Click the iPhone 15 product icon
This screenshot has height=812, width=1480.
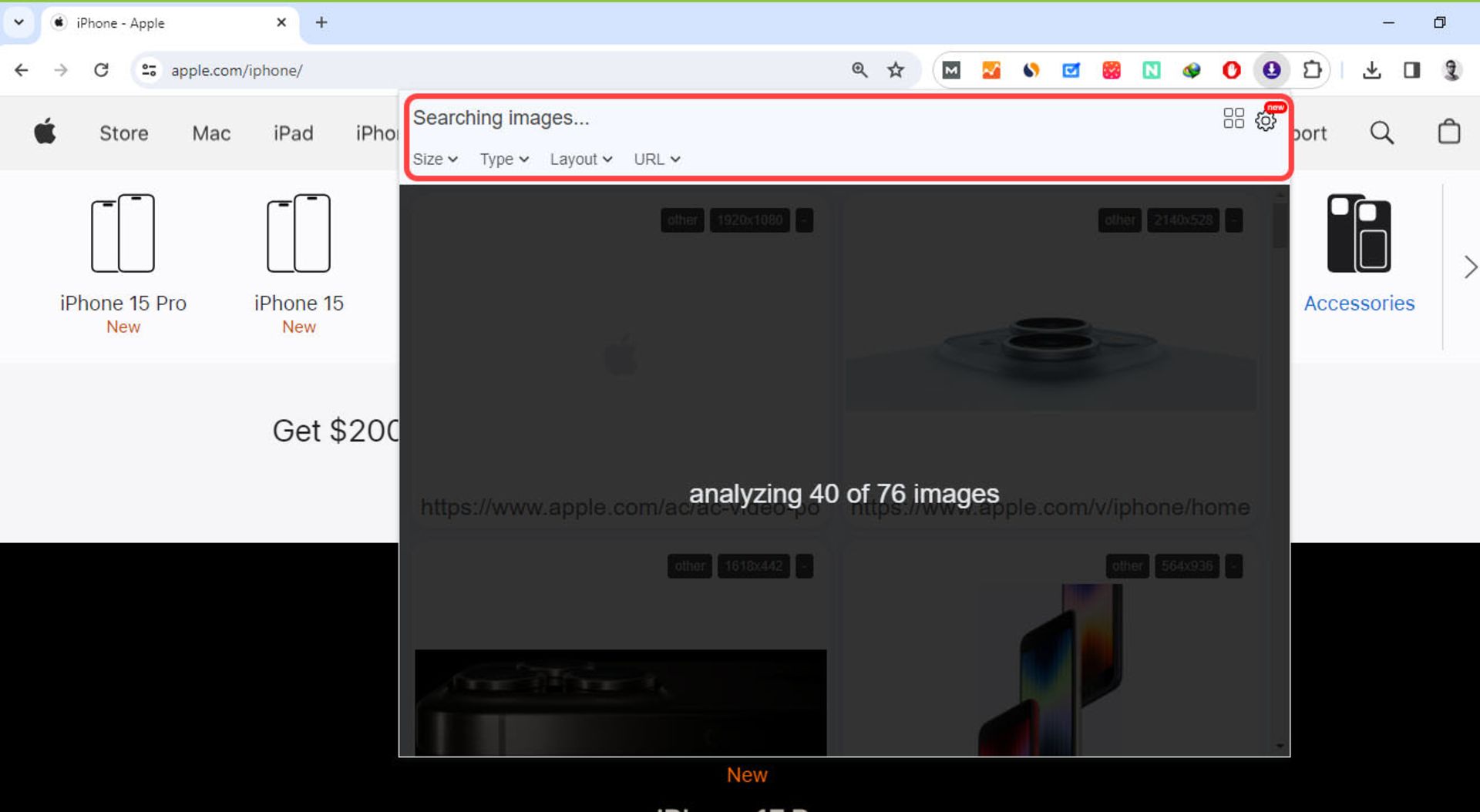tap(298, 233)
